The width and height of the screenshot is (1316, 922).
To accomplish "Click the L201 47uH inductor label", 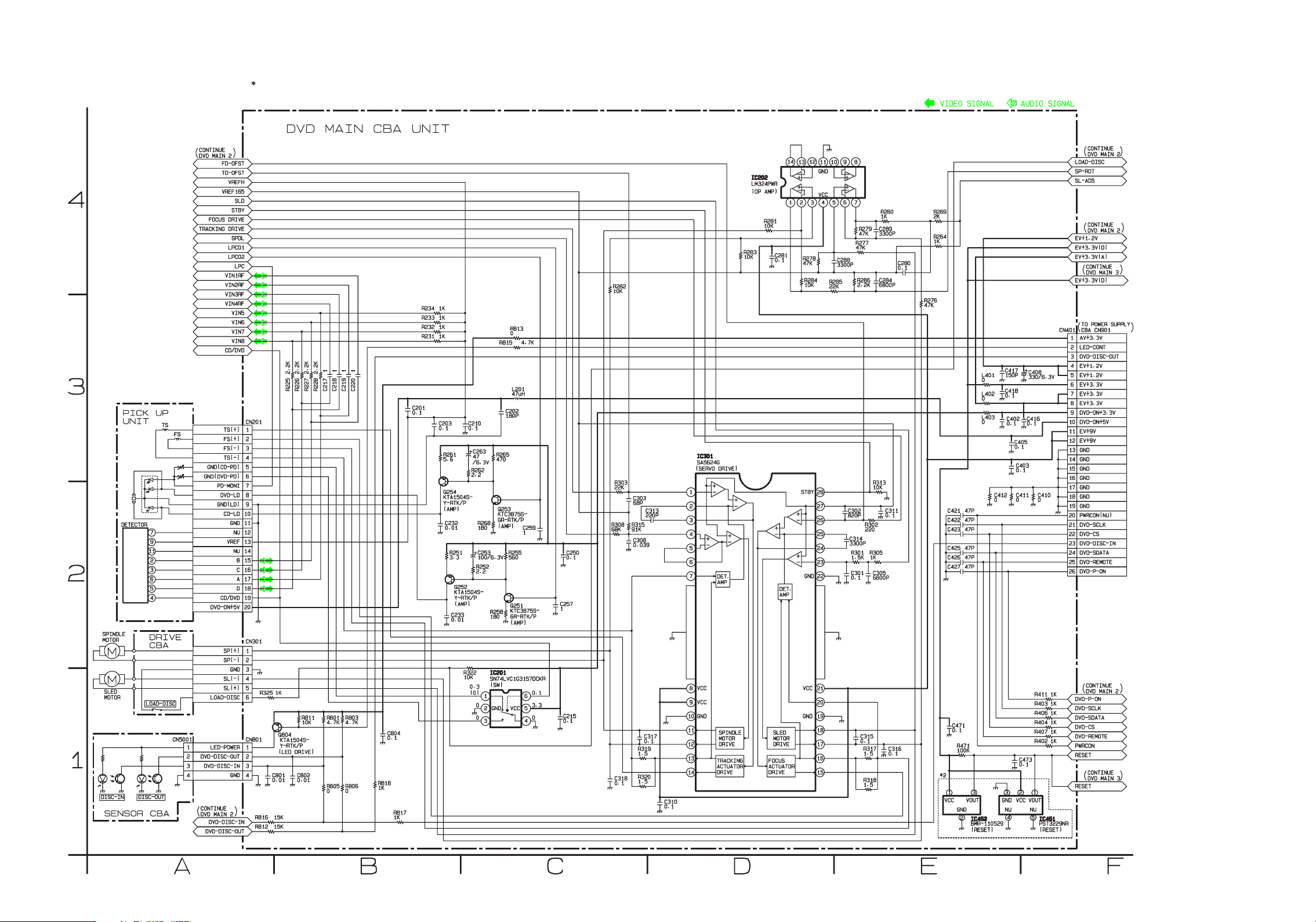I will [518, 392].
